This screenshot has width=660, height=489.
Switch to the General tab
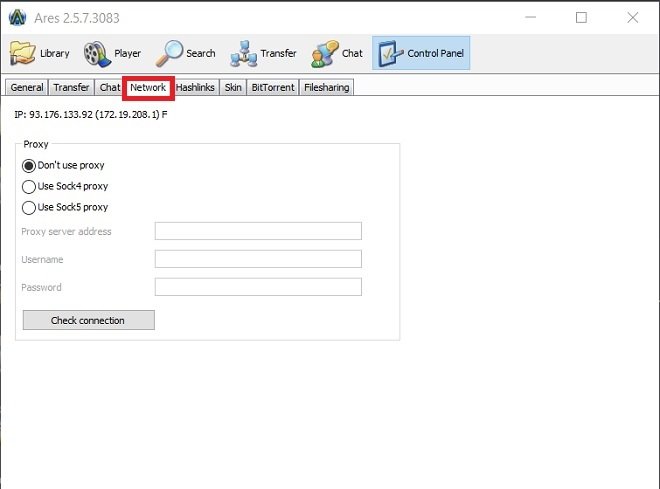(x=27, y=88)
